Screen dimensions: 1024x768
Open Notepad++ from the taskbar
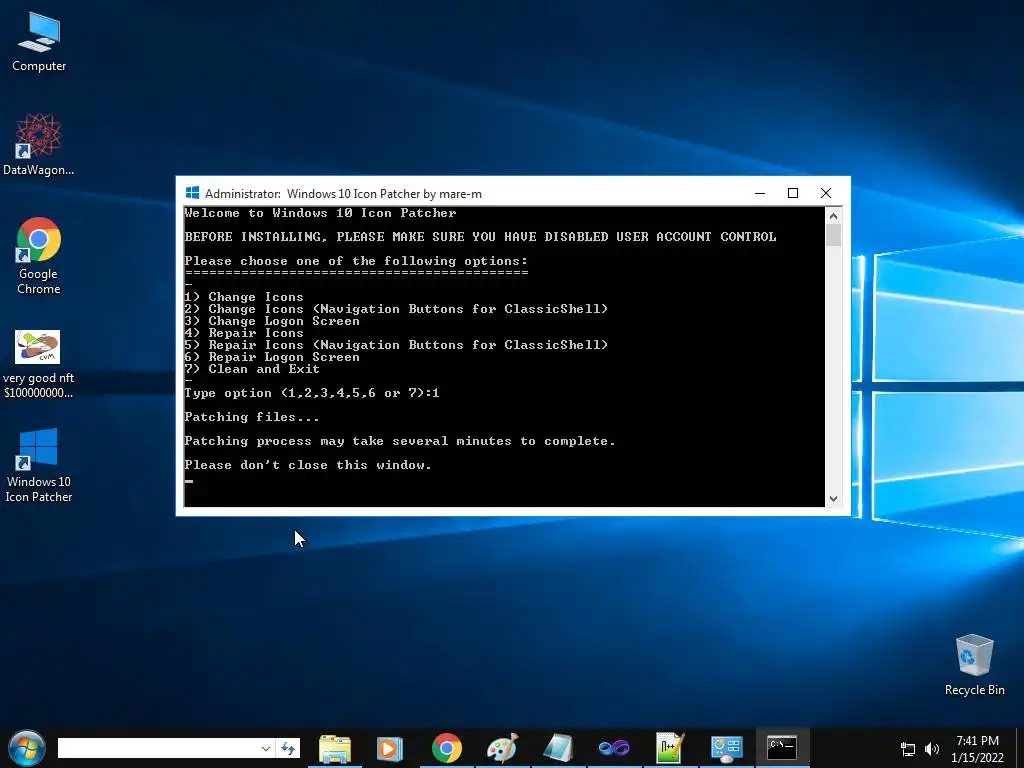click(670, 748)
